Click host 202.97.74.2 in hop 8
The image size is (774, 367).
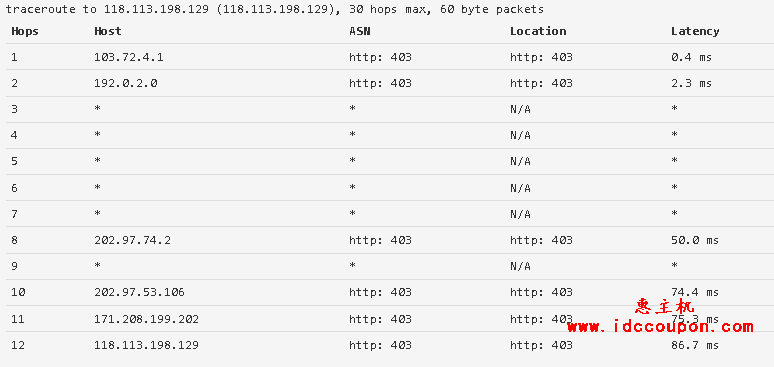(x=132, y=240)
